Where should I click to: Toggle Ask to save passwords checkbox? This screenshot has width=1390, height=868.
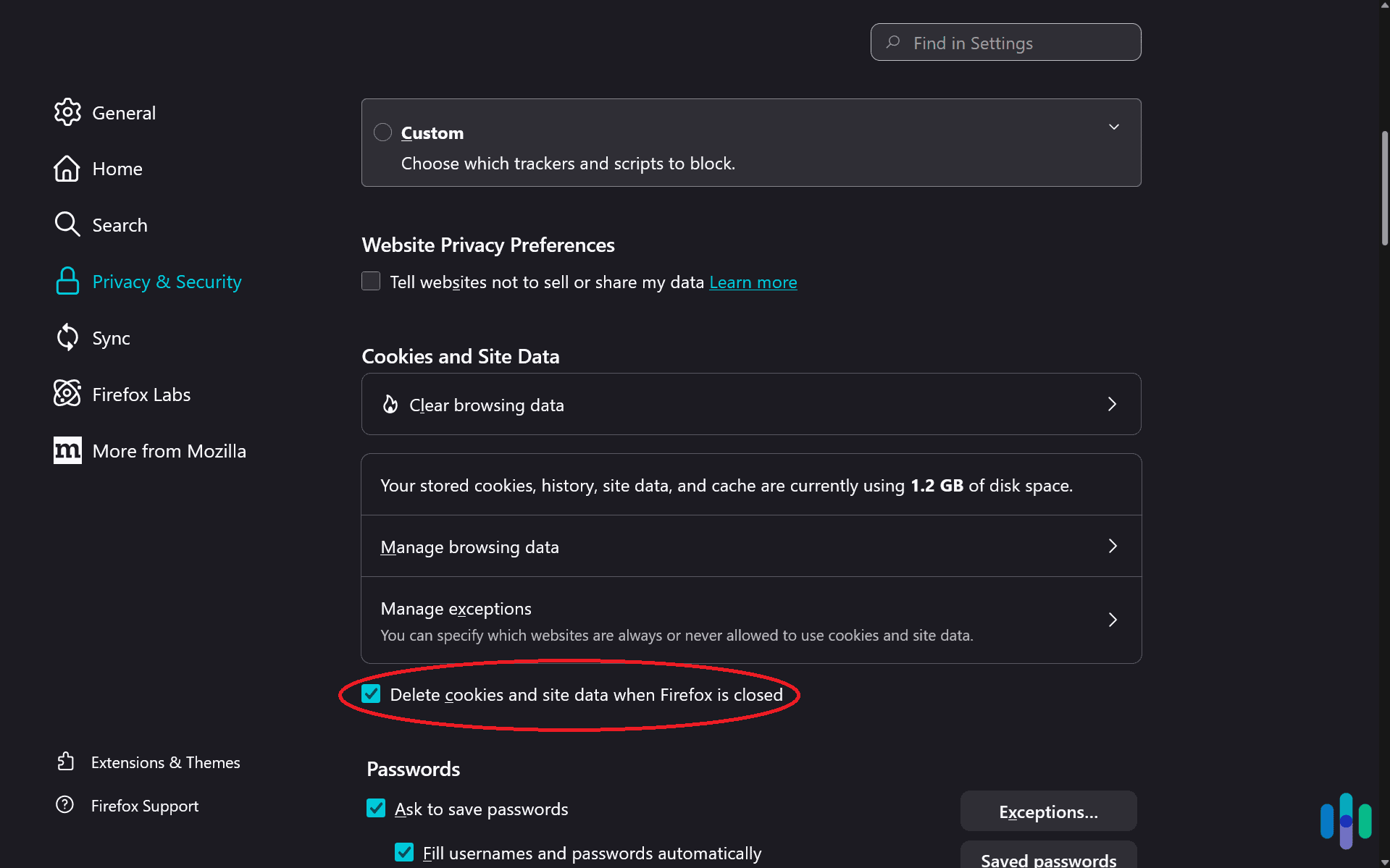376,808
